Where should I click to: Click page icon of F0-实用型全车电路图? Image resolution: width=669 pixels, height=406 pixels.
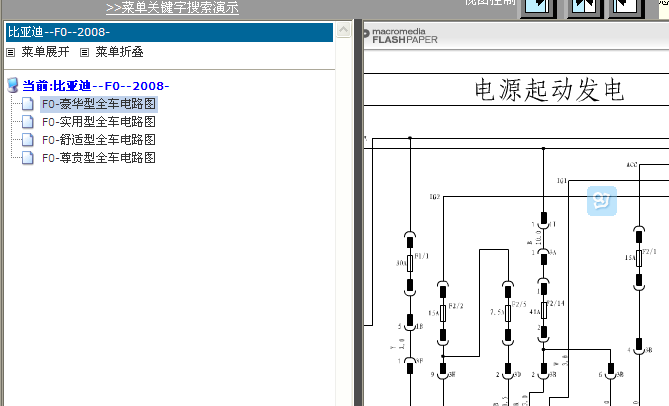(28, 122)
